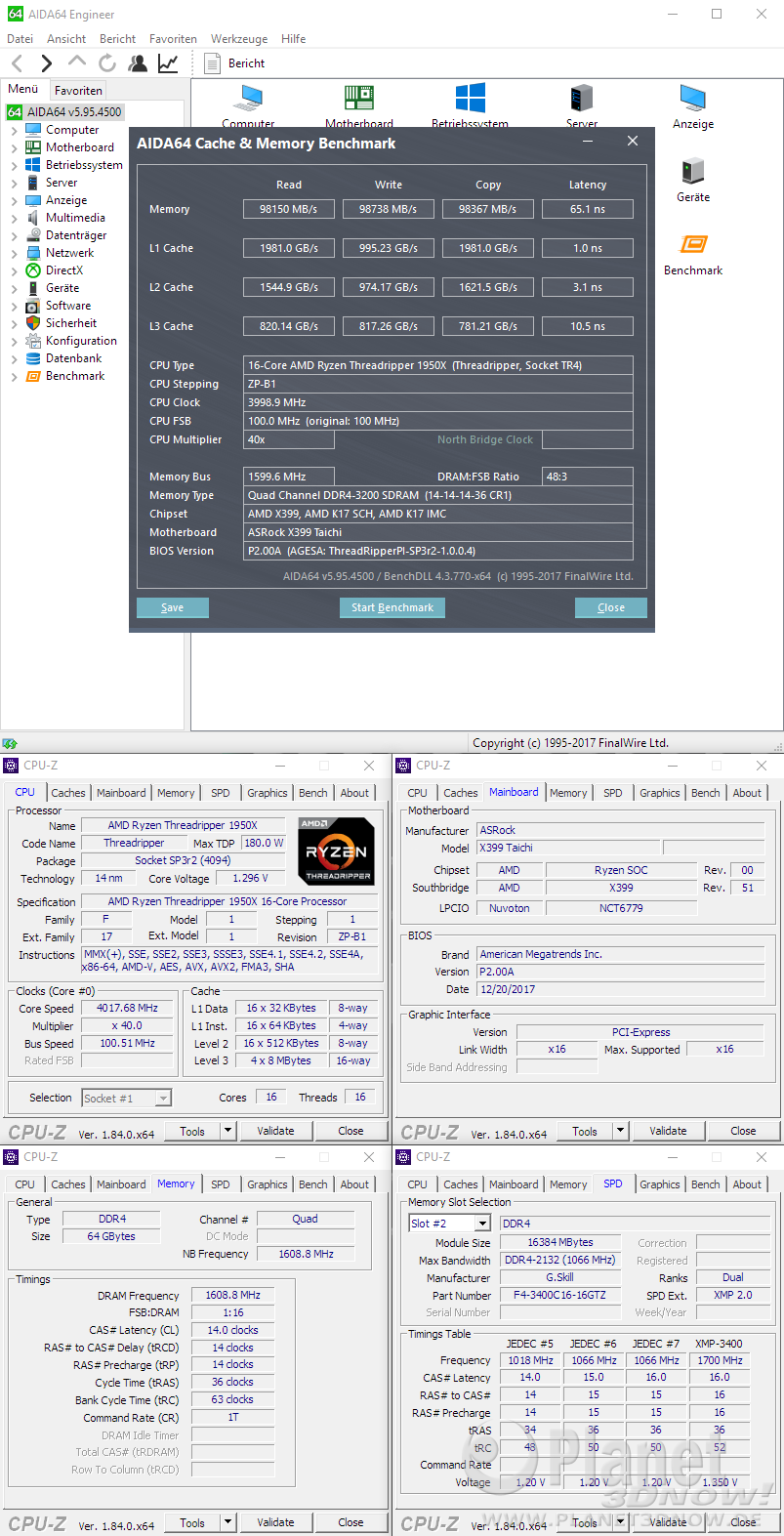Expand the Motherboard tree node

(14, 147)
